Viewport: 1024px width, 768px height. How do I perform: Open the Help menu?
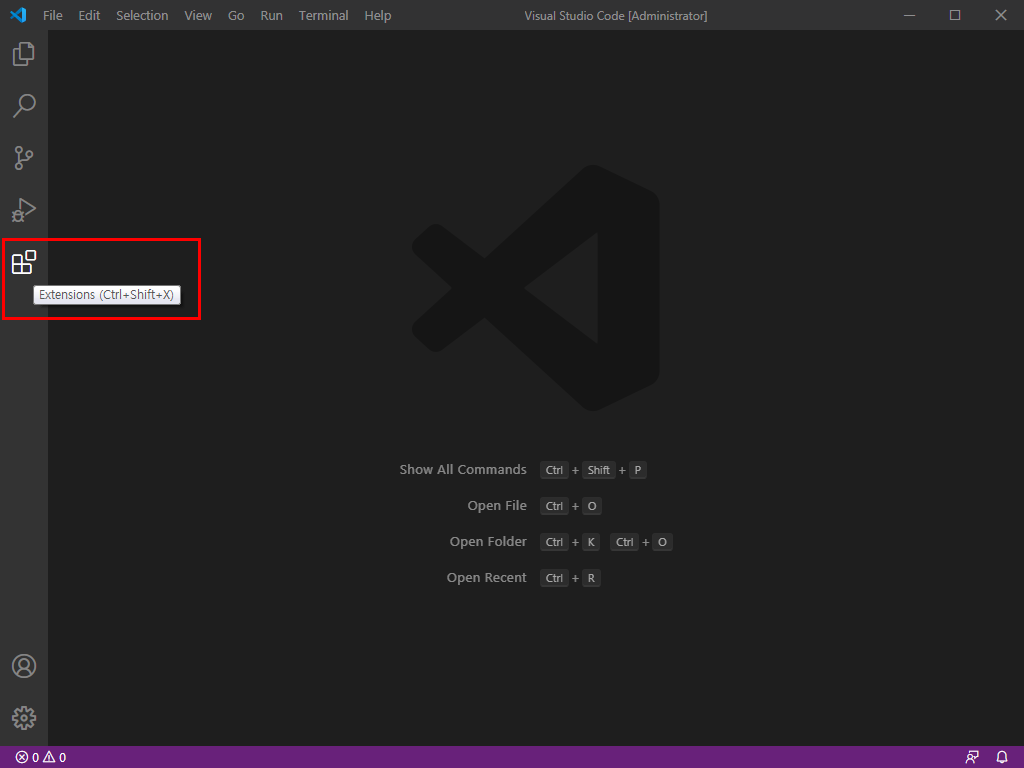(378, 15)
